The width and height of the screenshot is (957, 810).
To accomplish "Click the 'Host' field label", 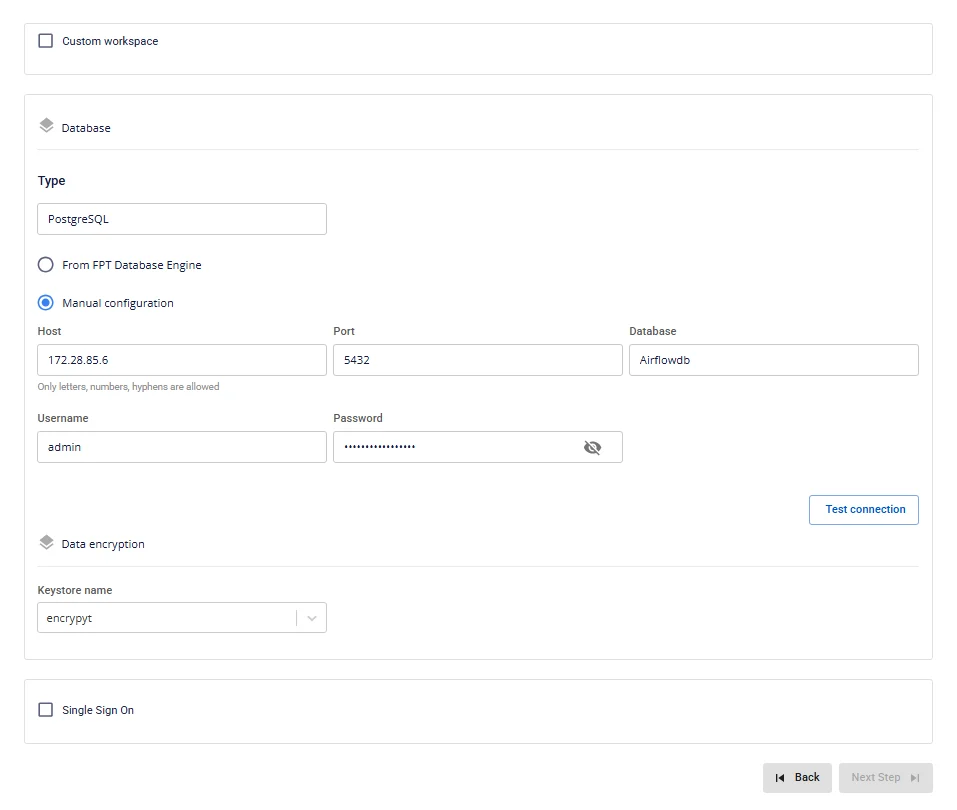I will pyautogui.click(x=49, y=331).
